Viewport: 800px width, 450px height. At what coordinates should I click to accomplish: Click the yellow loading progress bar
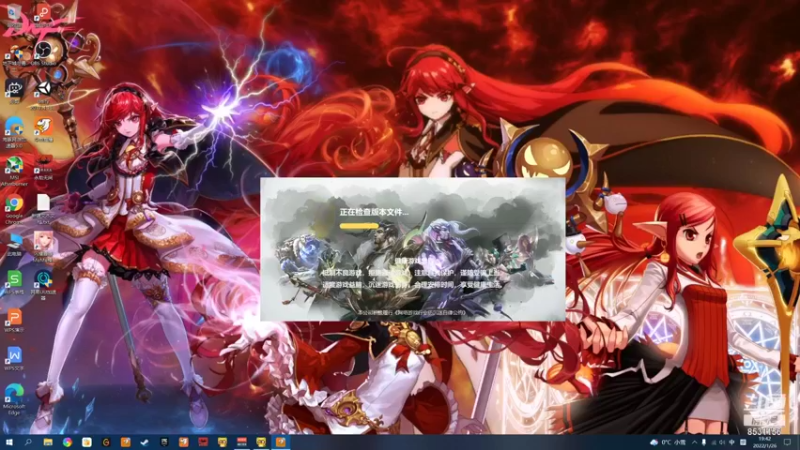pyautogui.click(x=360, y=226)
